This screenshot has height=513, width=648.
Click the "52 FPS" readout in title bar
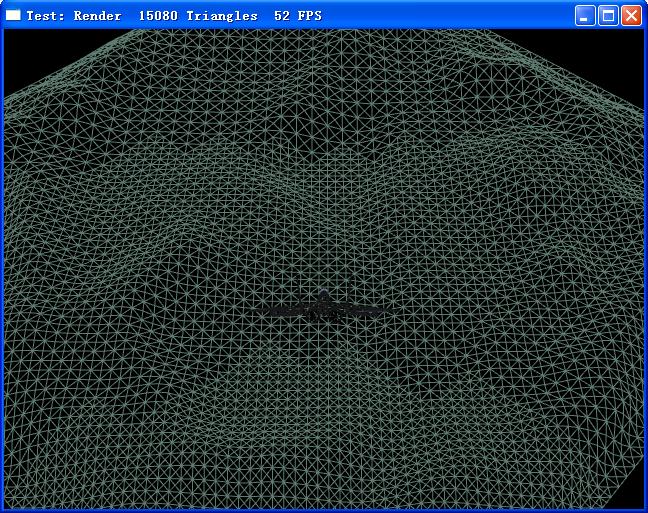[298, 16]
